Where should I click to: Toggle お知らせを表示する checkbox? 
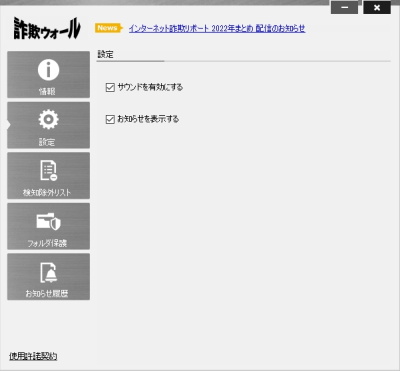click(x=110, y=119)
